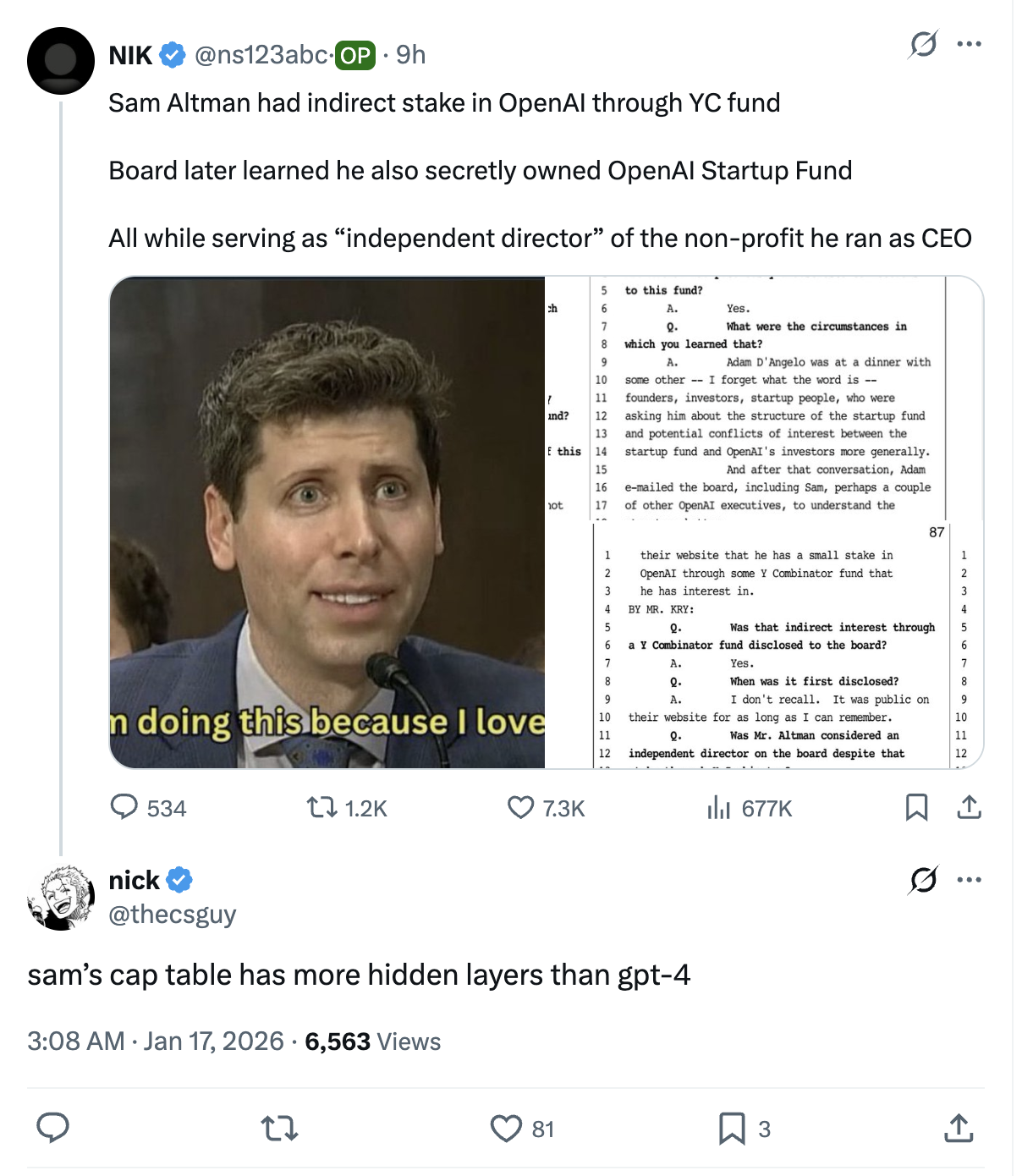The image size is (1022, 1176).
Task: Repost nick's reply
Action: click(279, 1128)
